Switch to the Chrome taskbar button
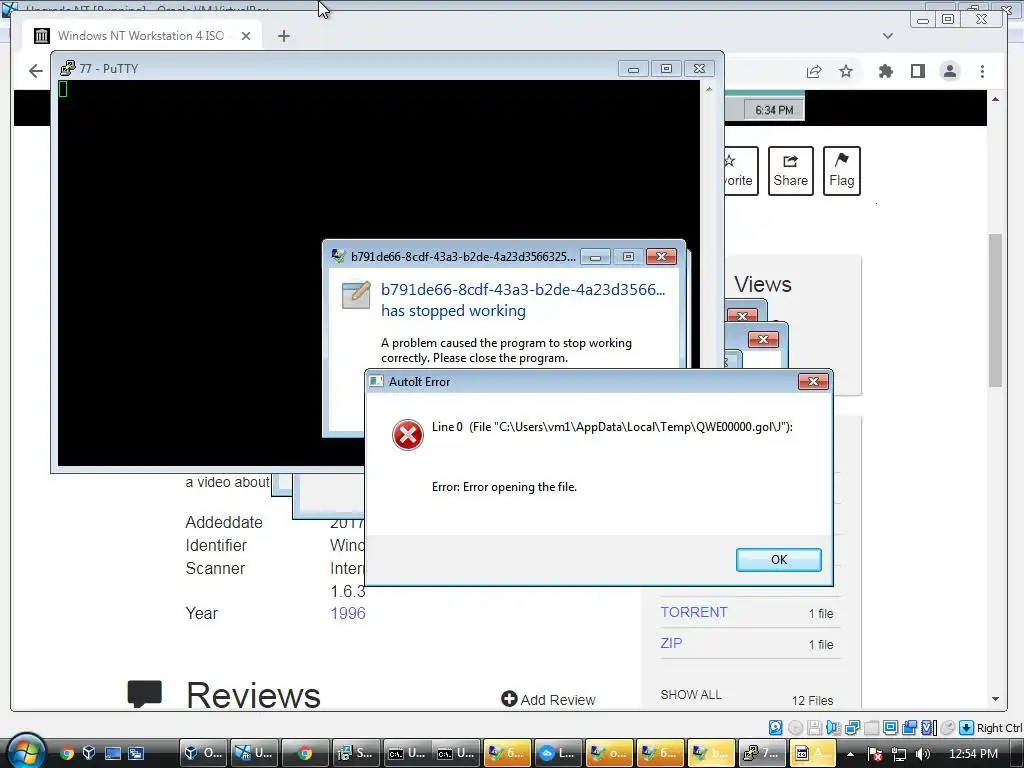 306,753
